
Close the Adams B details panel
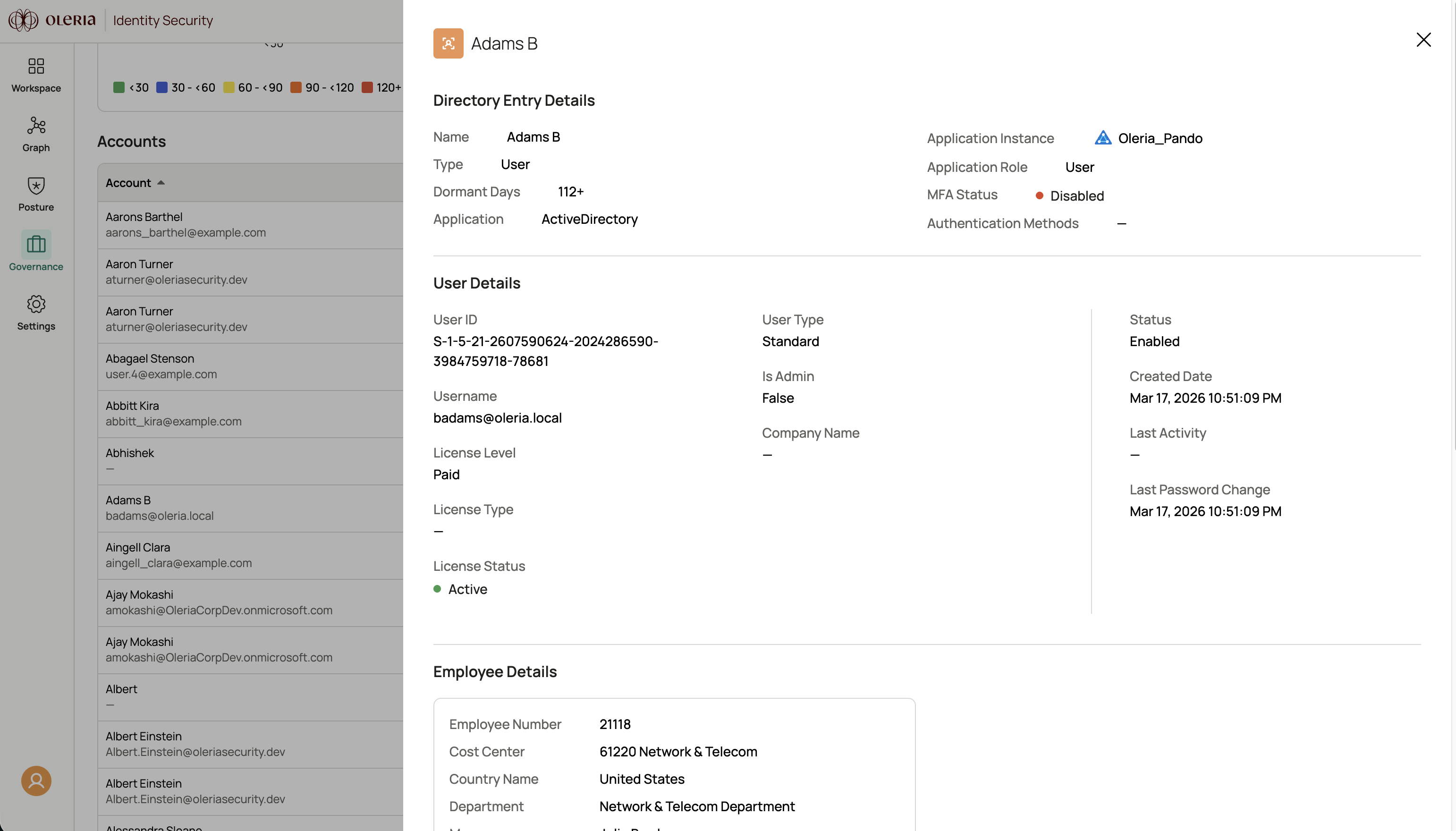coord(1423,39)
